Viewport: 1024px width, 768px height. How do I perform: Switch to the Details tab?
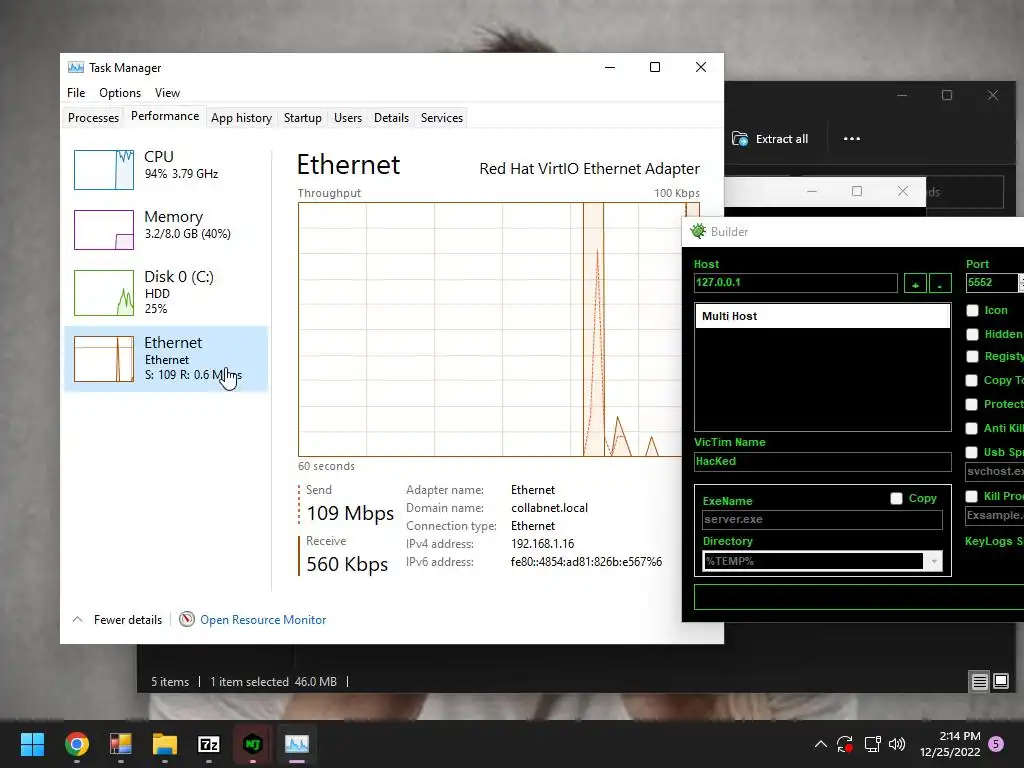[391, 118]
